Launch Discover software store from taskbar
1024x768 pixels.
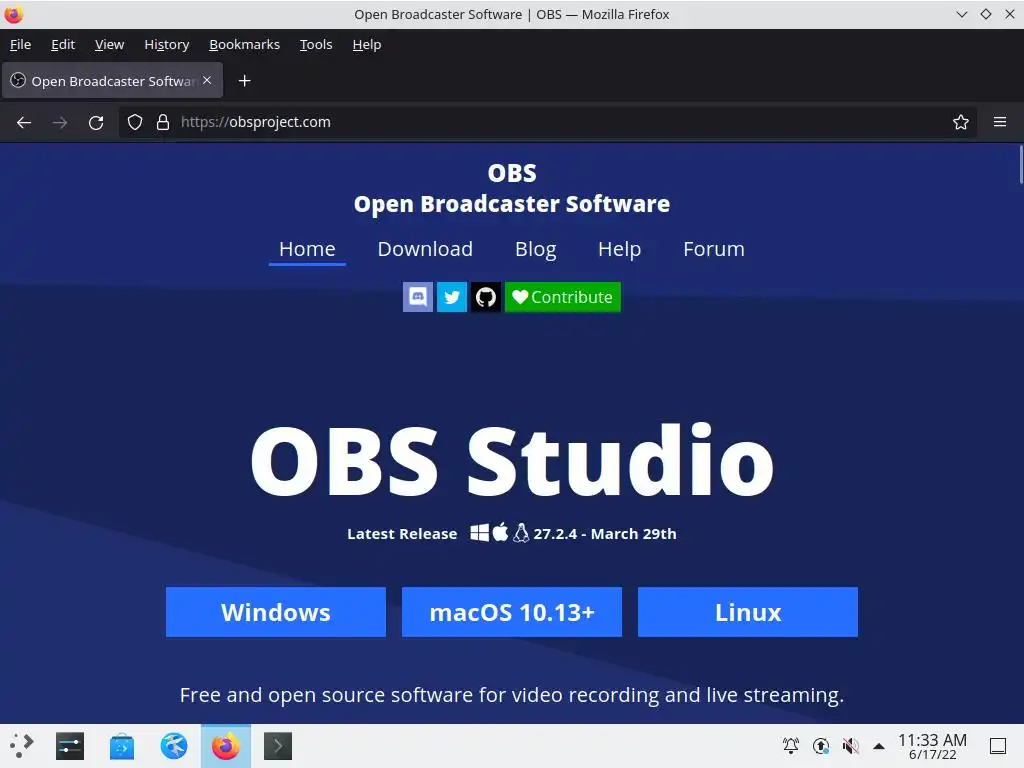tap(121, 746)
